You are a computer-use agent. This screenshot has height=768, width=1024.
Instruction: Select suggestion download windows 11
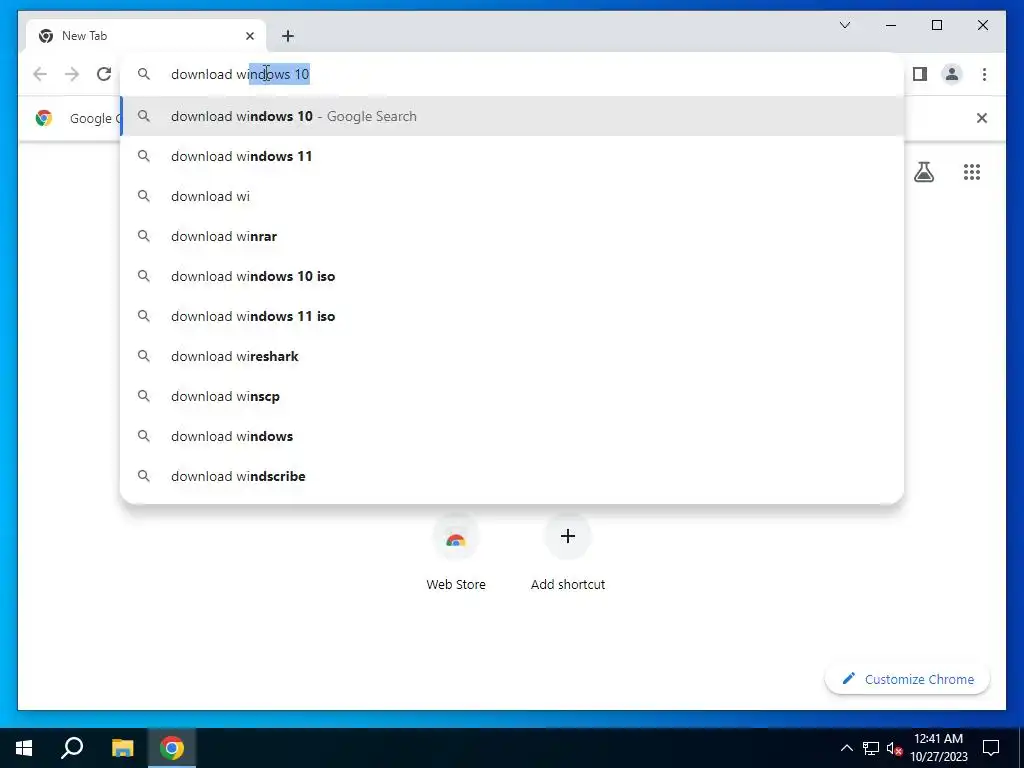(512, 156)
